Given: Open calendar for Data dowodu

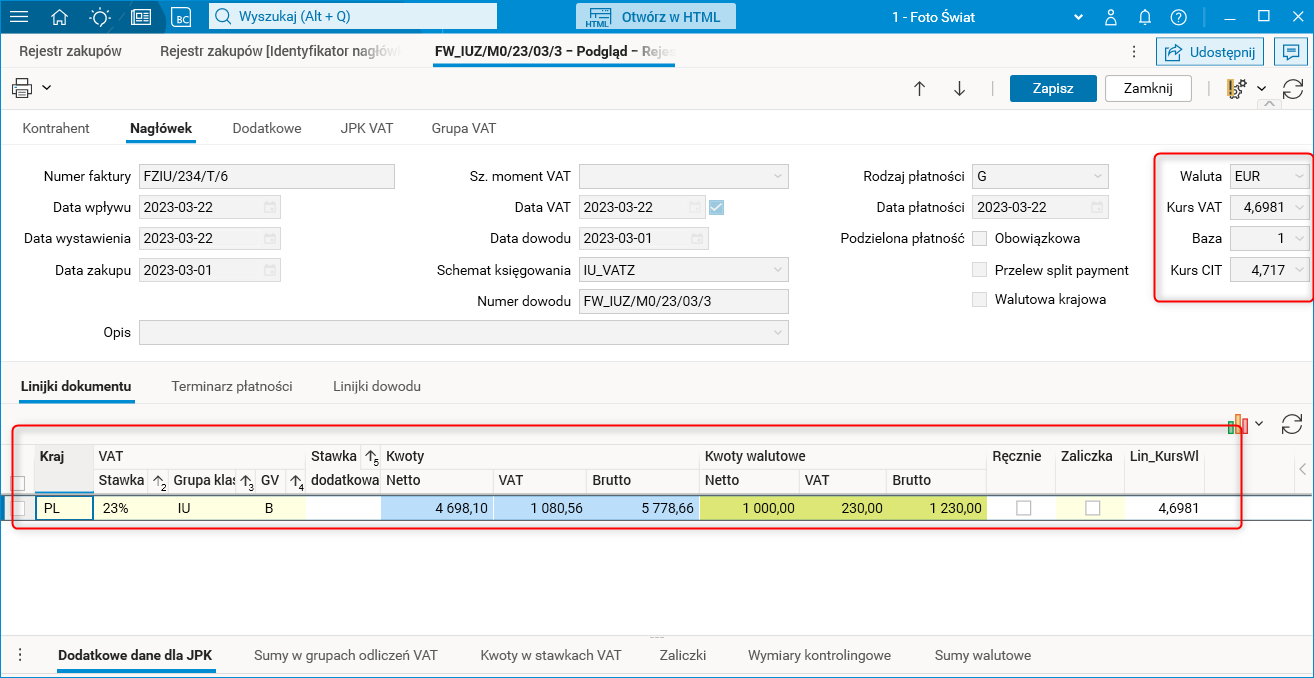Looking at the screenshot, I should coord(696,239).
